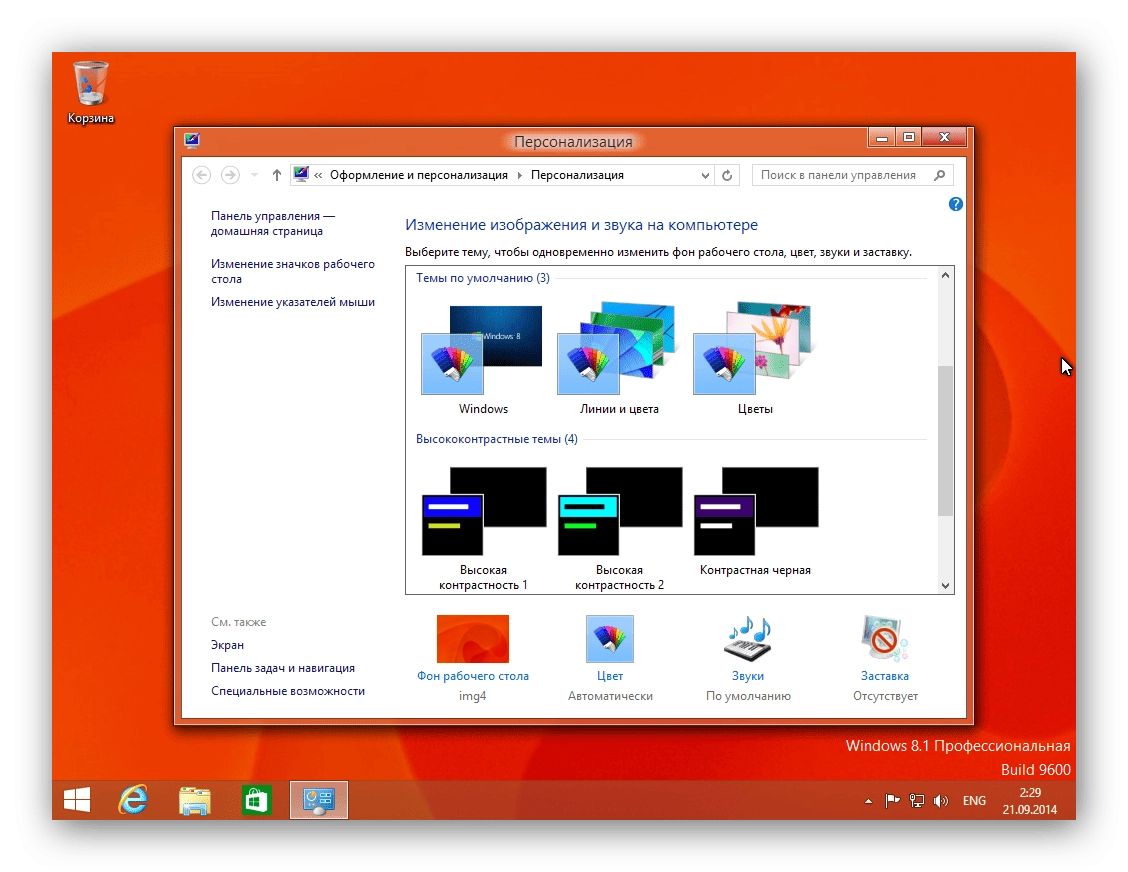Click 'Персонализация' breadcrumb in address bar
1128x872 pixels.
(x=577, y=175)
